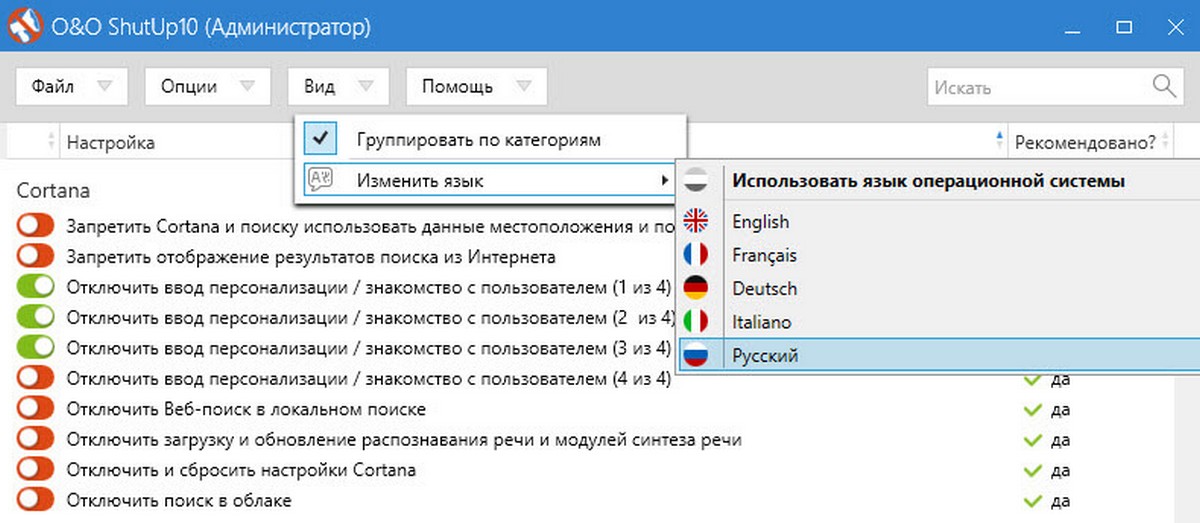Click text Запретить отображение результатов поиска из Интернета
The width and height of the screenshot is (1200, 523).
pyautogui.click(x=311, y=257)
